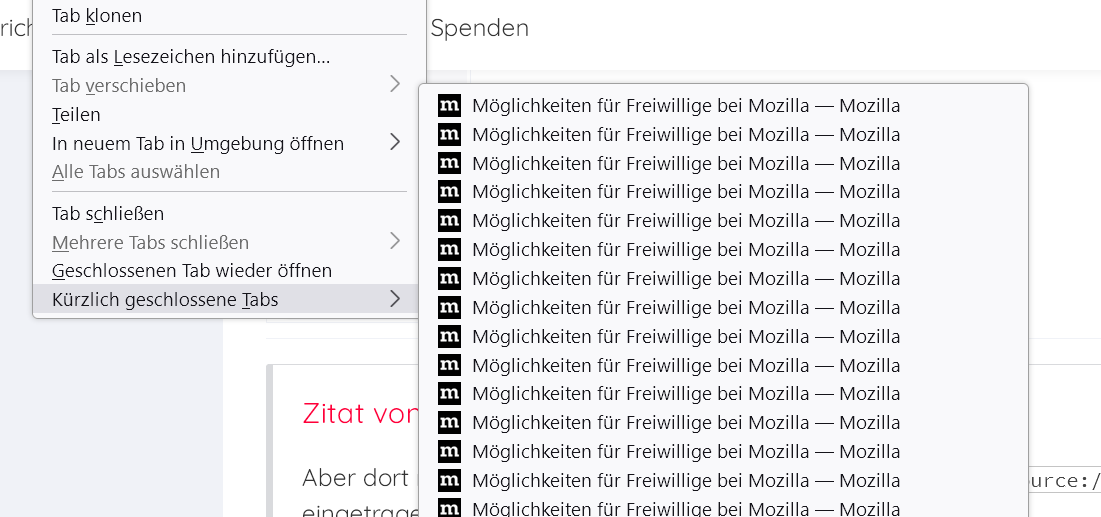This screenshot has width=1101, height=517.
Task: Click the "Teilen" menu entry
Action: point(77,115)
